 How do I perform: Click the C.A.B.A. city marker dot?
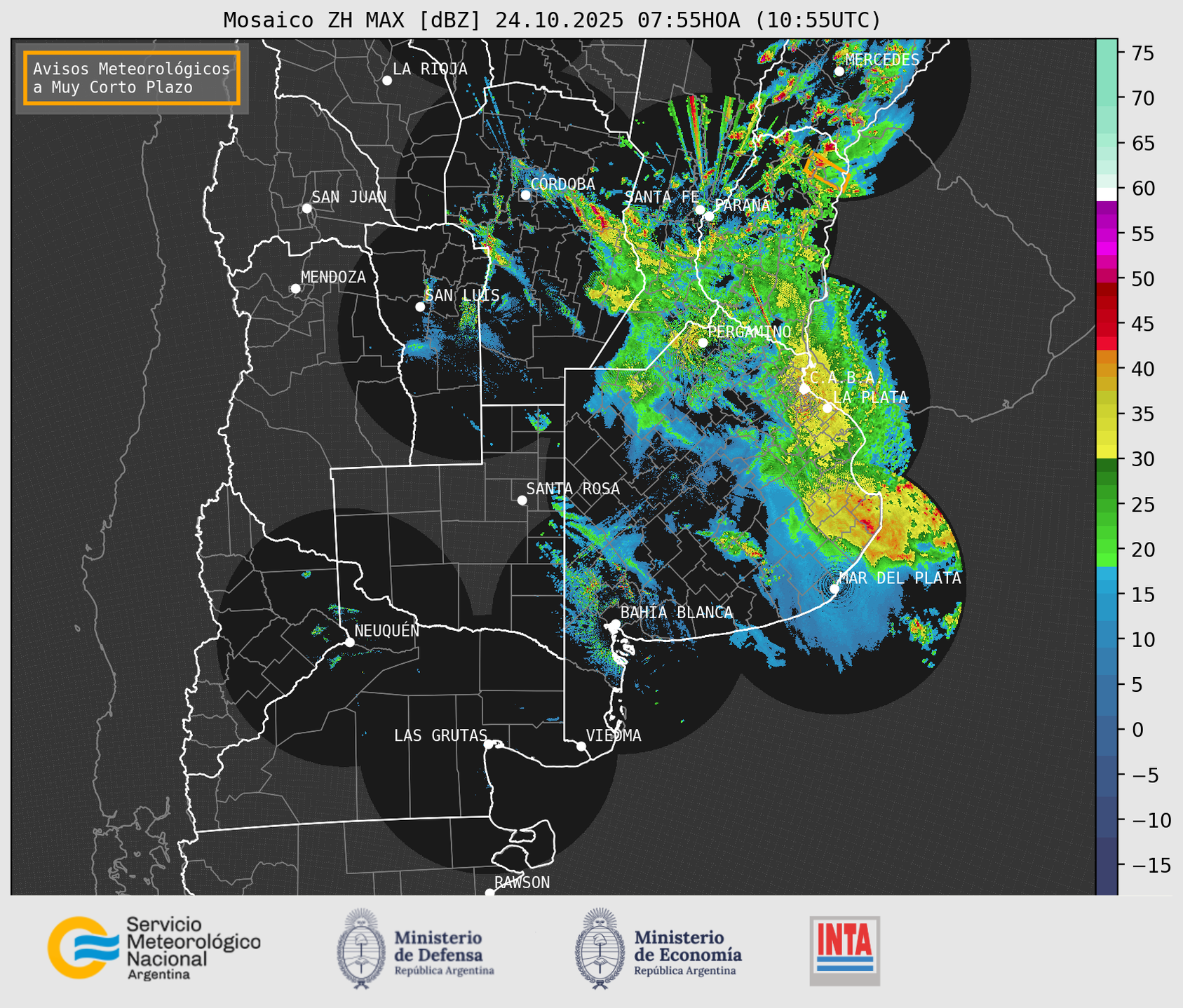(x=804, y=389)
